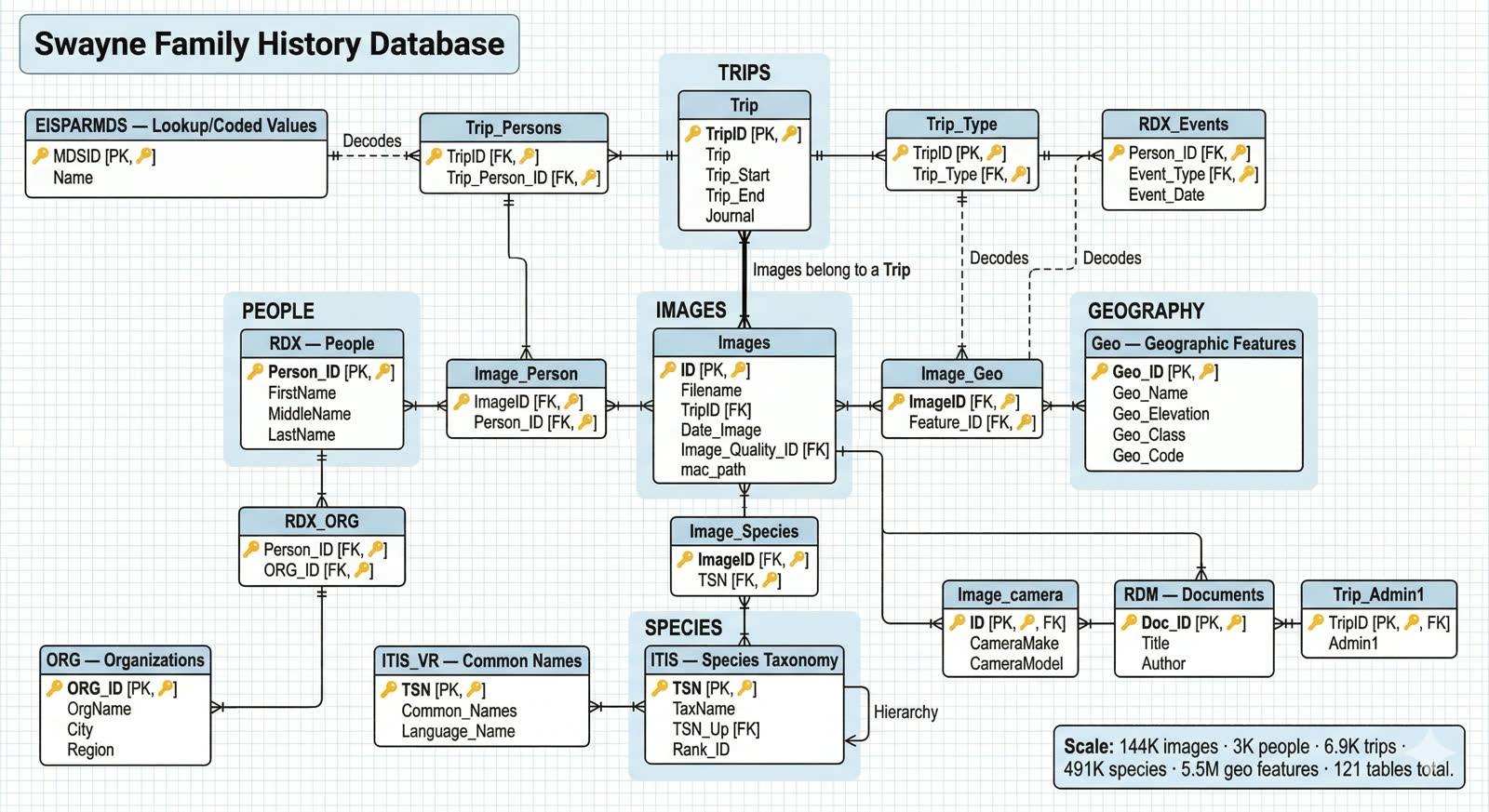Viewport: 1489px width, 812px height.
Task: Select the Trip_Type table header
Action: 961,124
